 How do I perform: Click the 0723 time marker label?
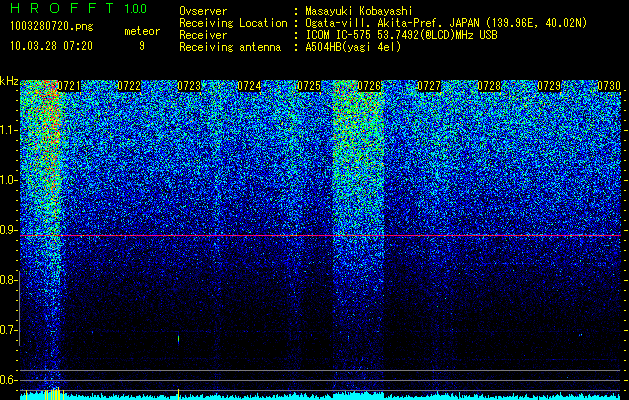point(189,86)
